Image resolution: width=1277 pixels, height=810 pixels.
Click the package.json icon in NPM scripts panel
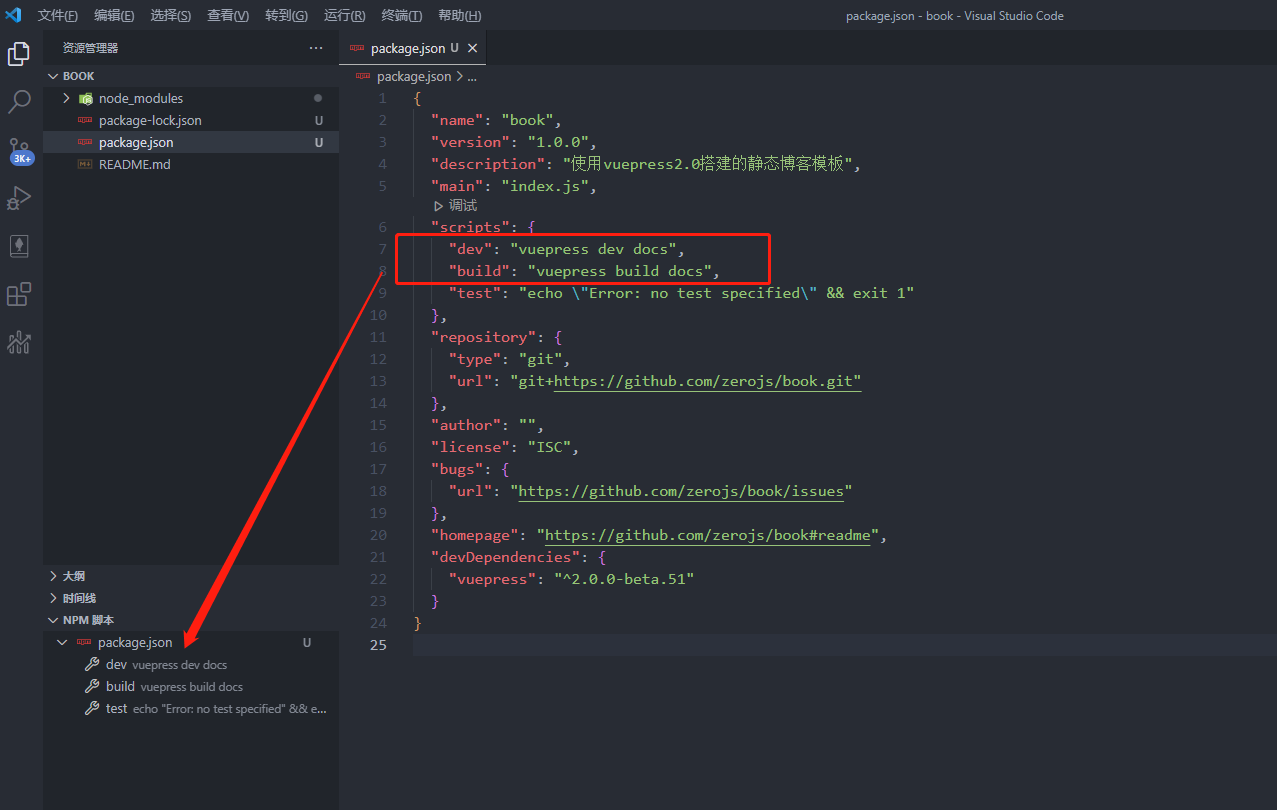84,643
